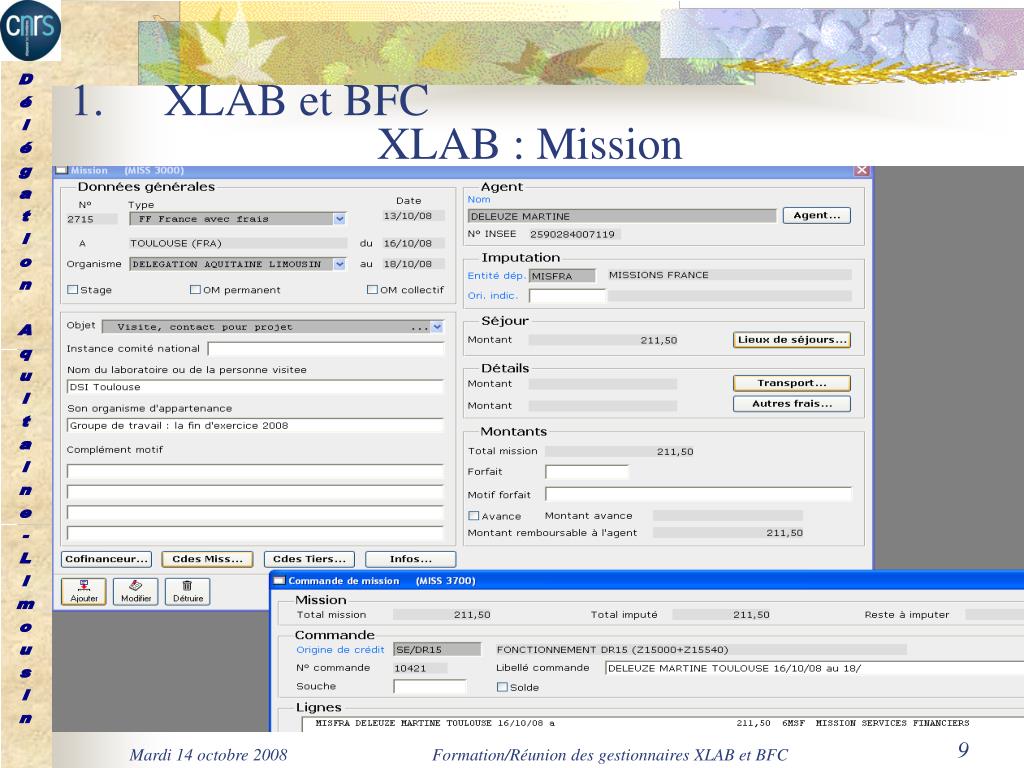Click the Cdes Tiers... button
Screen dimensions: 1024x768
(309, 559)
